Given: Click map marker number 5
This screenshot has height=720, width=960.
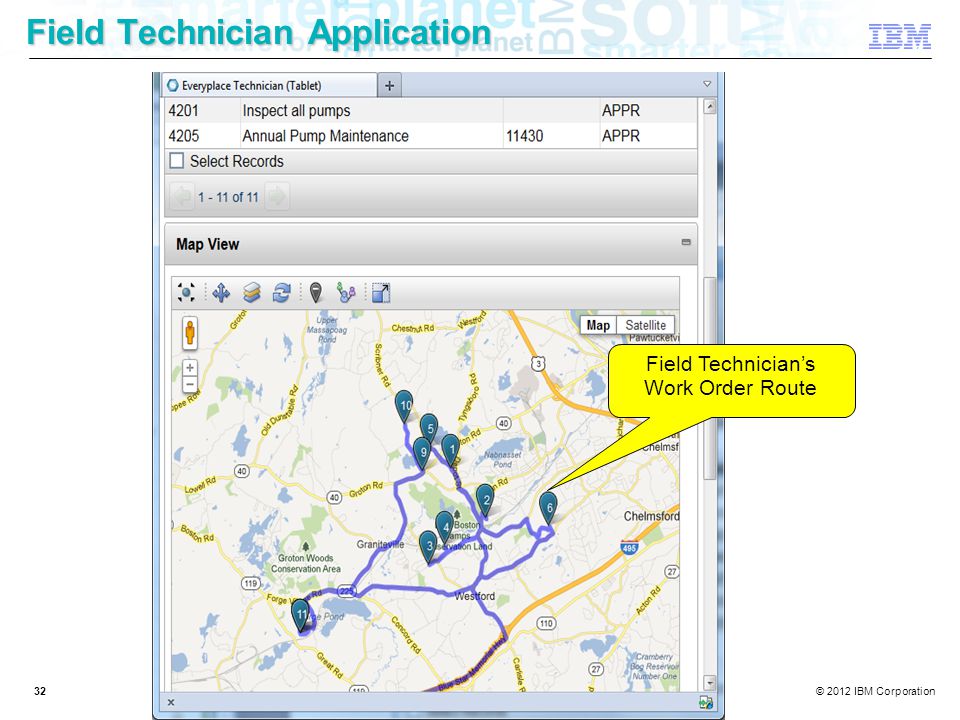Looking at the screenshot, I should coord(430,429).
